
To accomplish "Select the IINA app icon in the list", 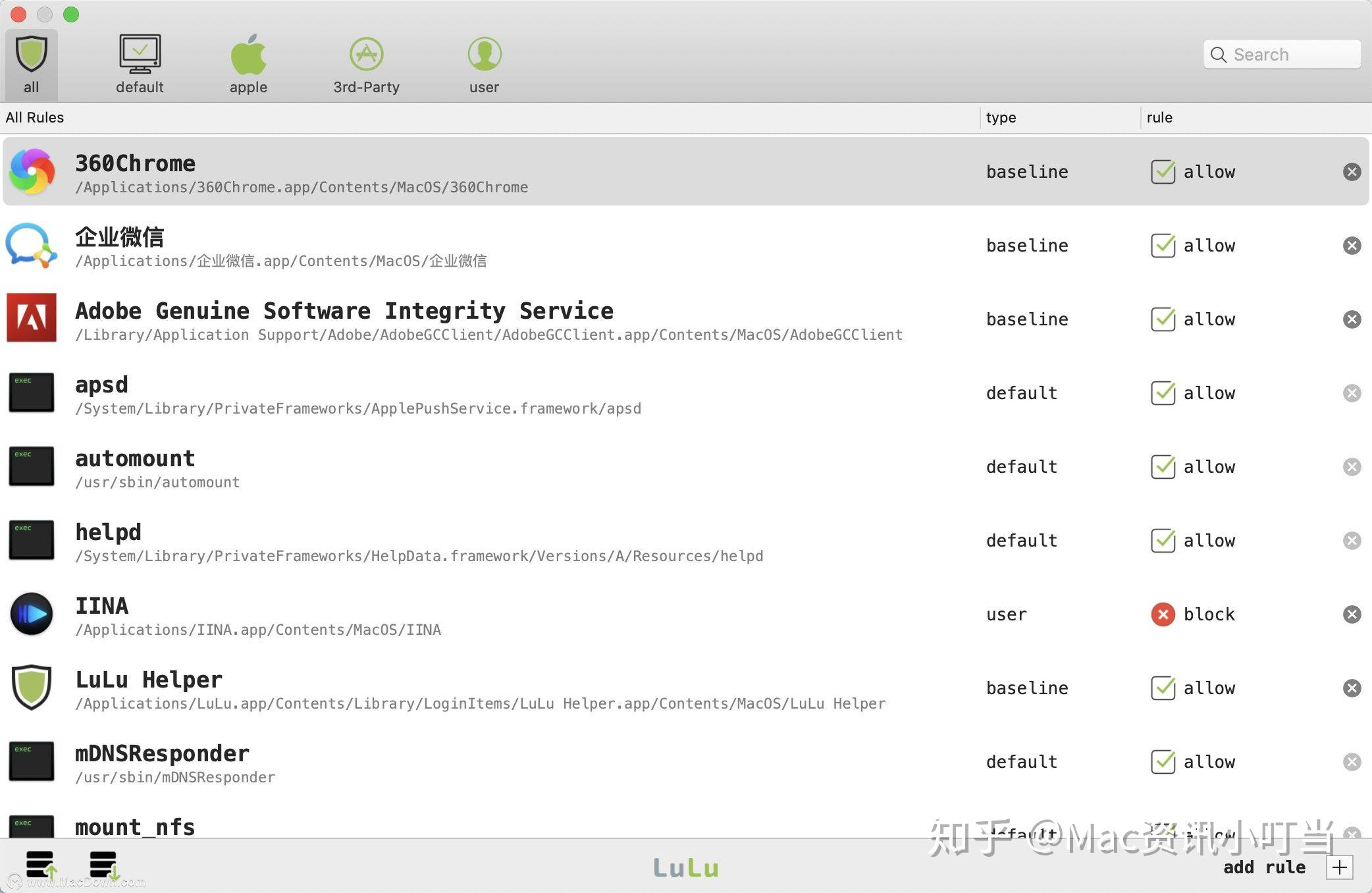I will click(31, 614).
